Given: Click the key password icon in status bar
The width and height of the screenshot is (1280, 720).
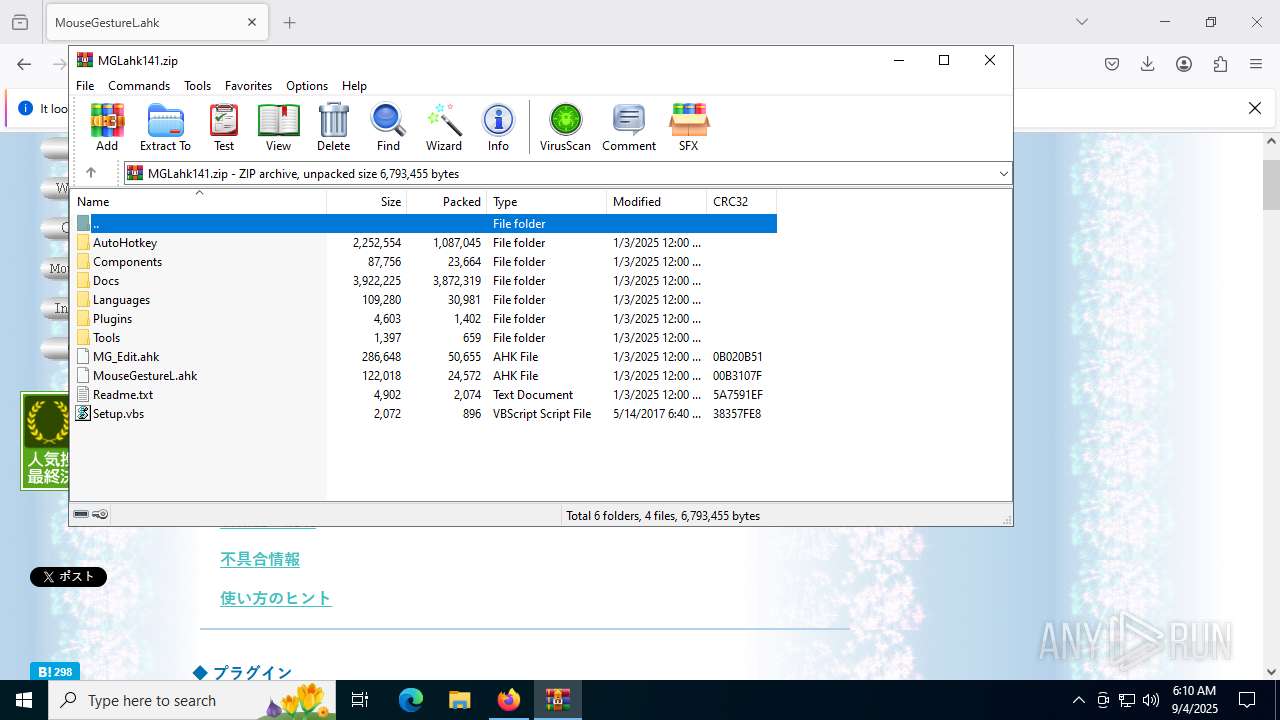Looking at the screenshot, I should click(x=100, y=514).
